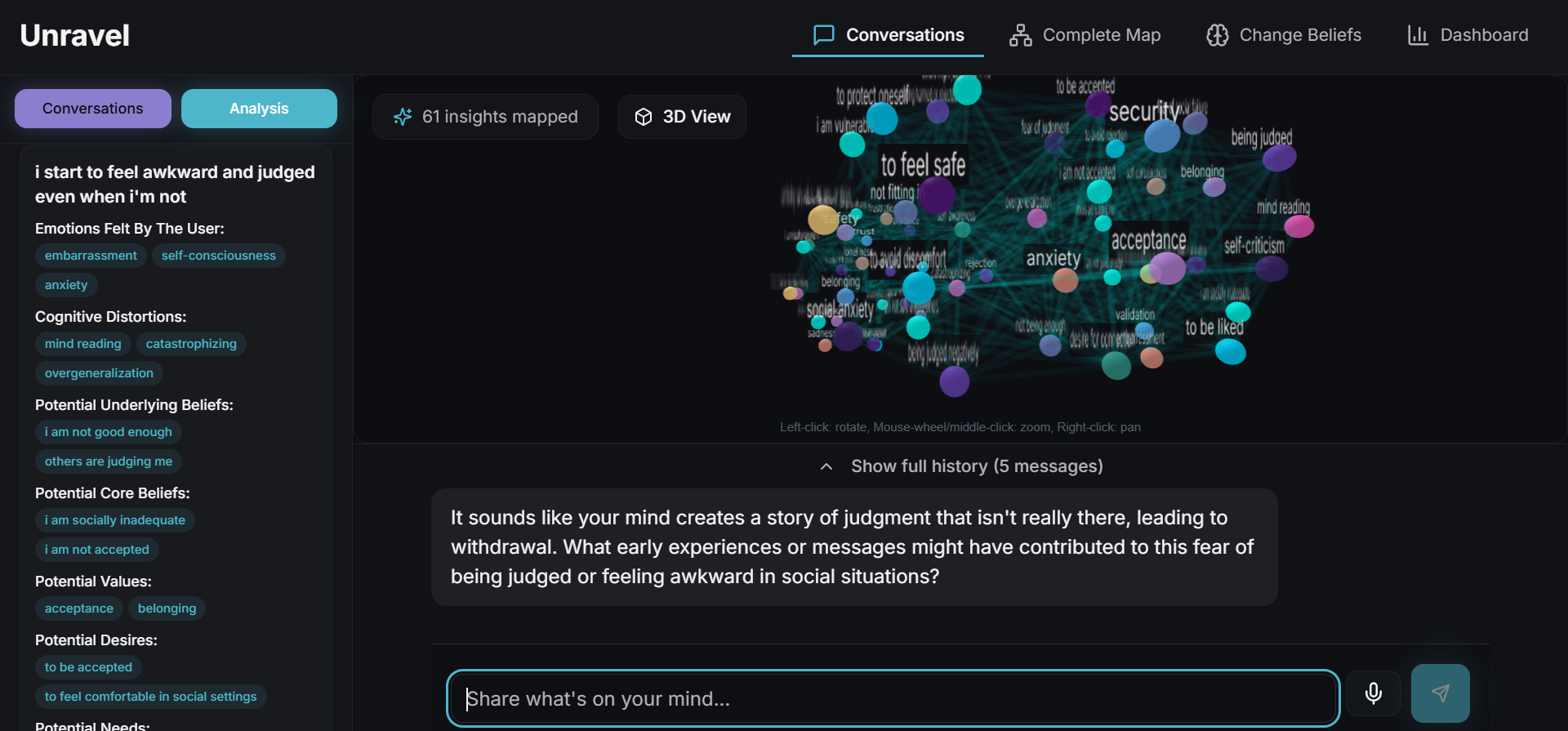Image resolution: width=1568 pixels, height=731 pixels.
Task: Click the sparkle icon beside insights mapped
Action: pyautogui.click(x=403, y=117)
